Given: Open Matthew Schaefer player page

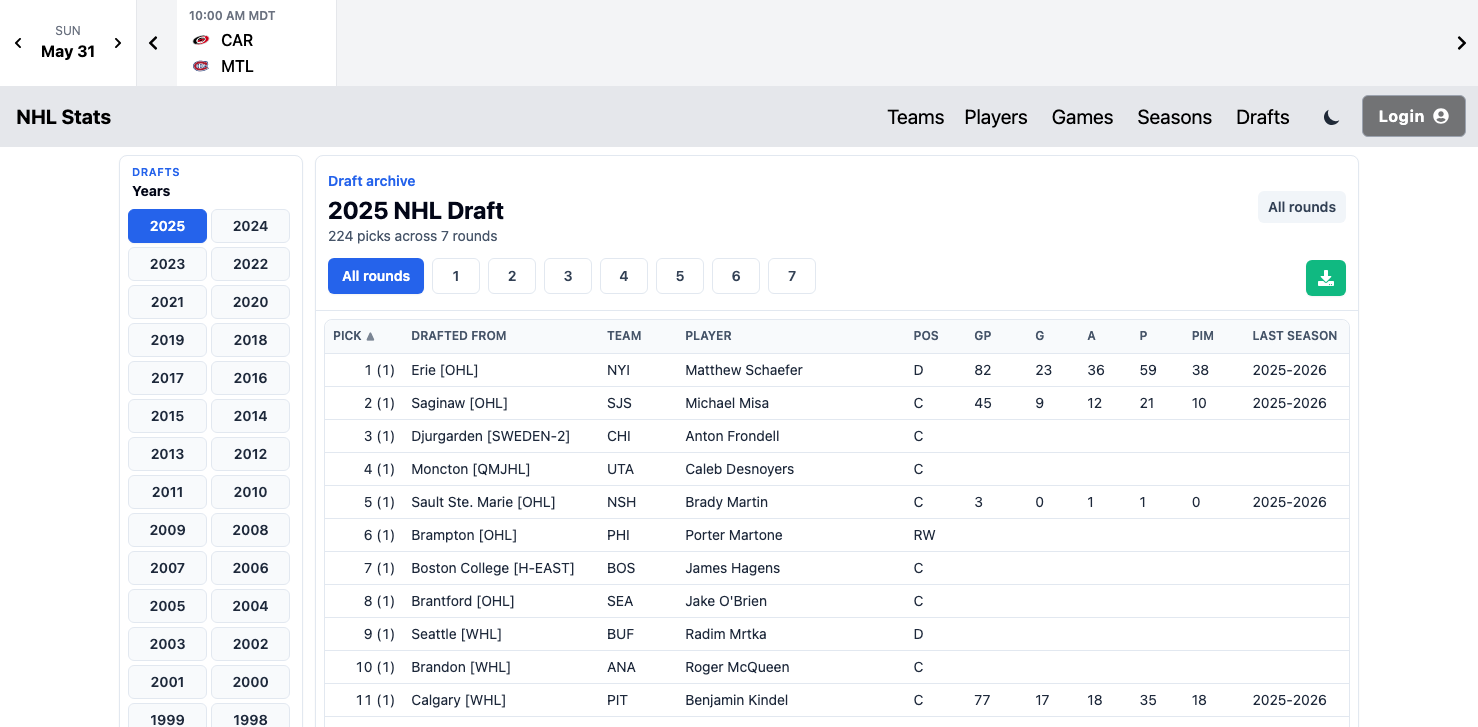Looking at the screenshot, I should (744, 370).
